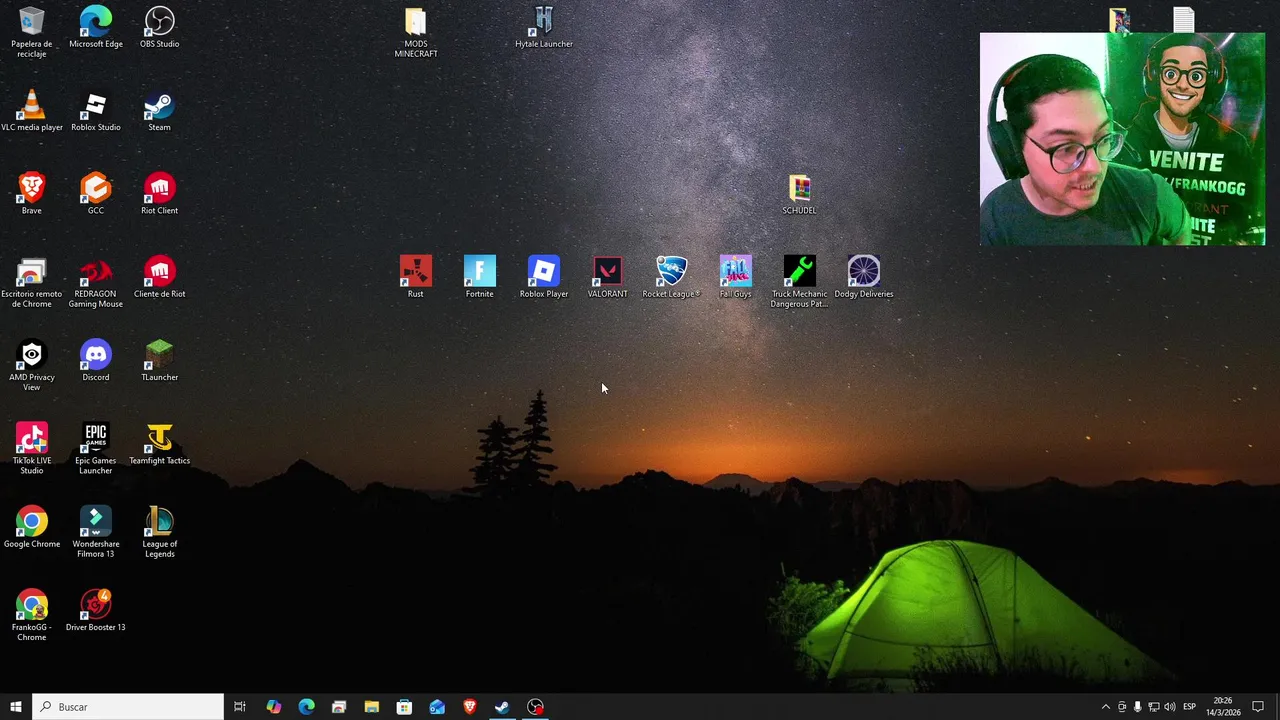Click the webcam overlay window
Screen dimensions: 1280x720
[x=1122, y=139]
